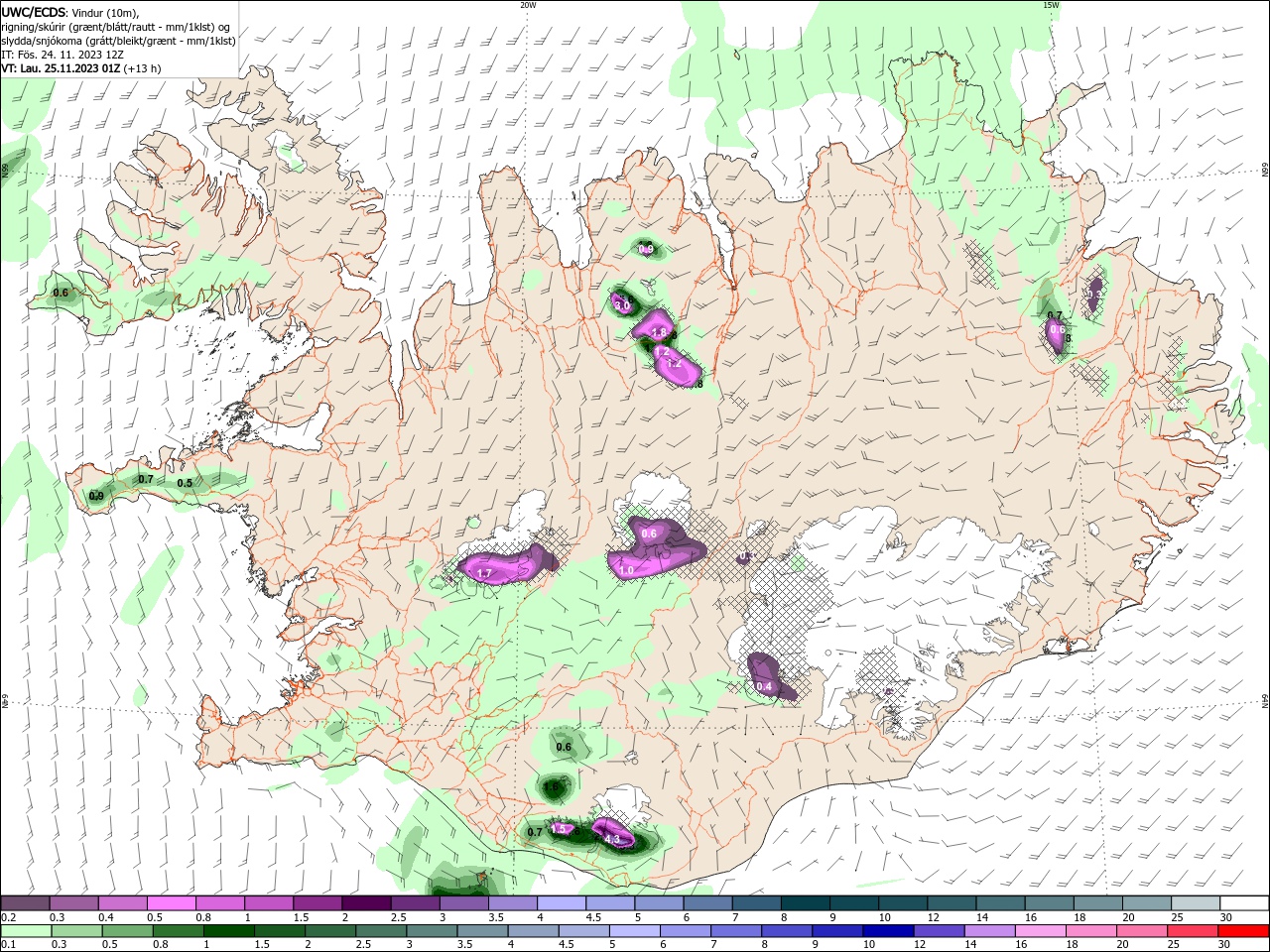Click the UWC/ECDS Vindur (10m) title text

70,12
